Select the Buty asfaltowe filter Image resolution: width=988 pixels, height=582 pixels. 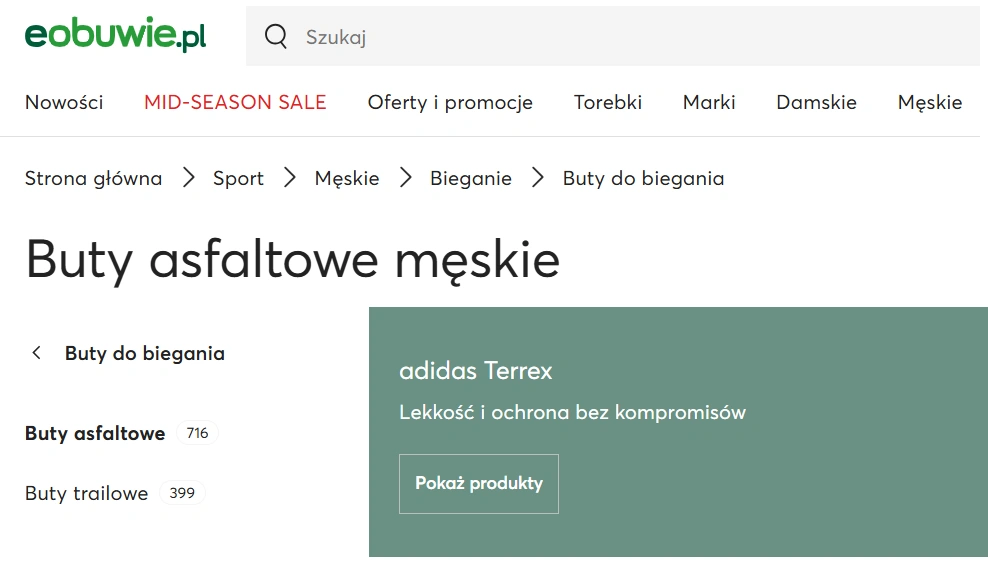coord(94,433)
